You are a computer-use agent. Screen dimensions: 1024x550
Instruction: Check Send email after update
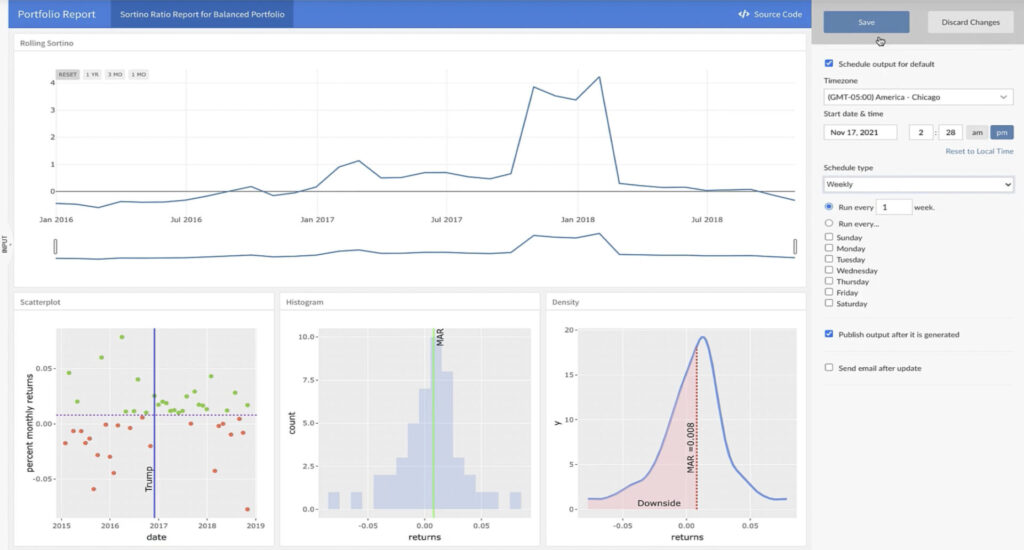coord(829,368)
